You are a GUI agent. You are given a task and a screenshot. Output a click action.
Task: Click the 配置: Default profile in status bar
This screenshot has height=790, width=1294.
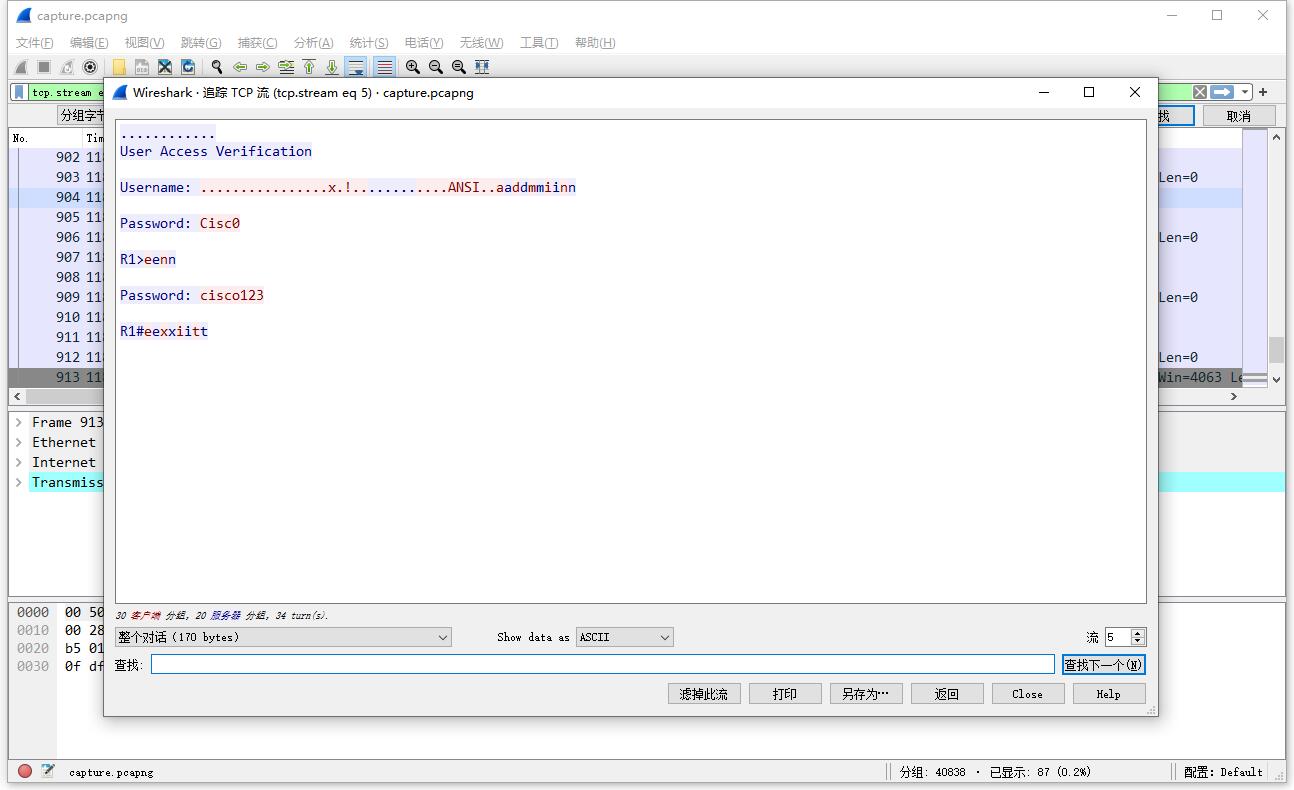tap(1223, 772)
